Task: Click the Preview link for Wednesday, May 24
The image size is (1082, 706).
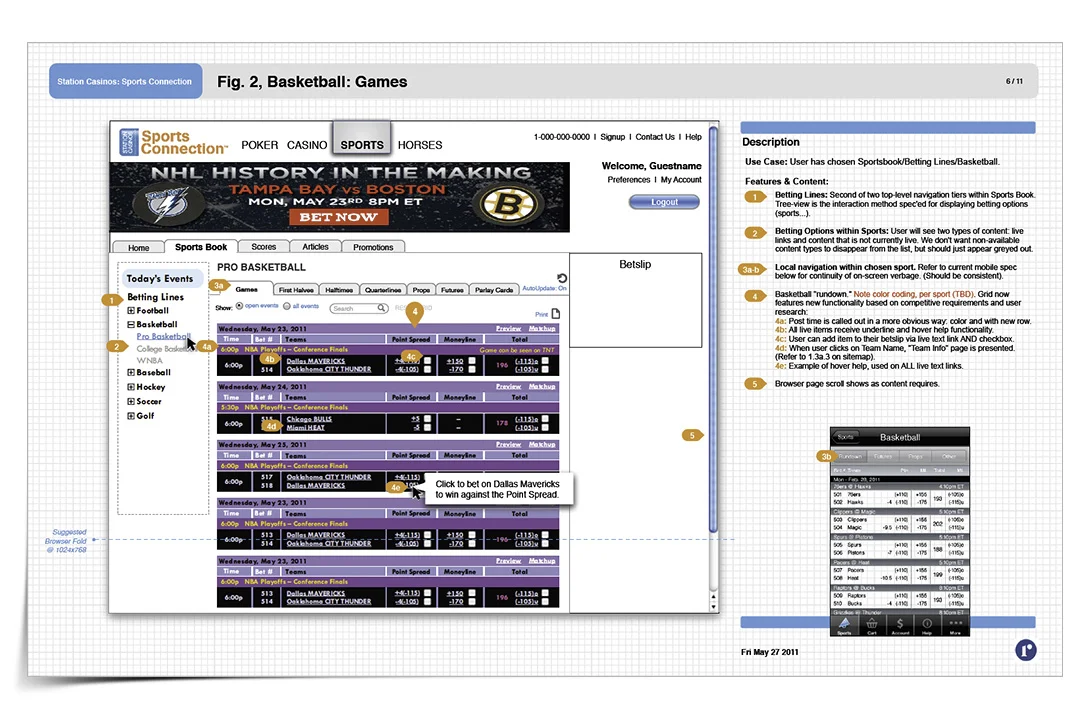Action: (509, 386)
